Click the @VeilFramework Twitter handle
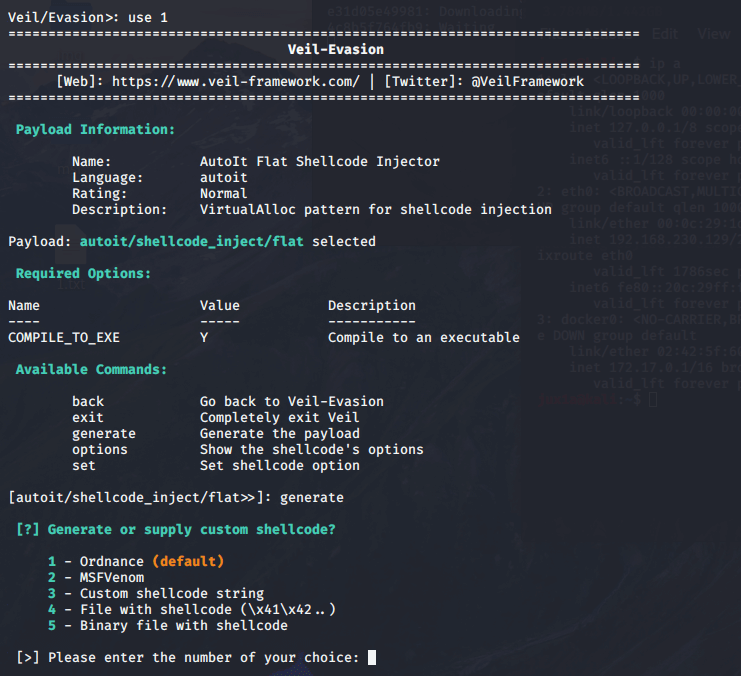Image resolution: width=741 pixels, height=676 pixels. pos(527,82)
